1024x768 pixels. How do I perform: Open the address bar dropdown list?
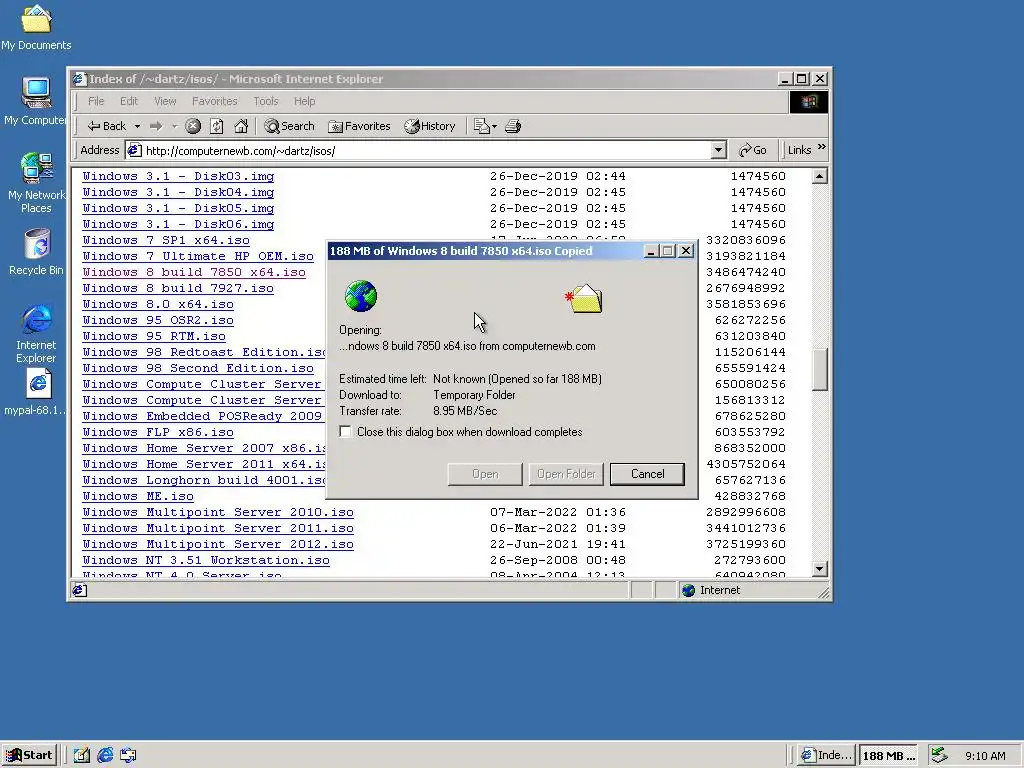tap(718, 150)
